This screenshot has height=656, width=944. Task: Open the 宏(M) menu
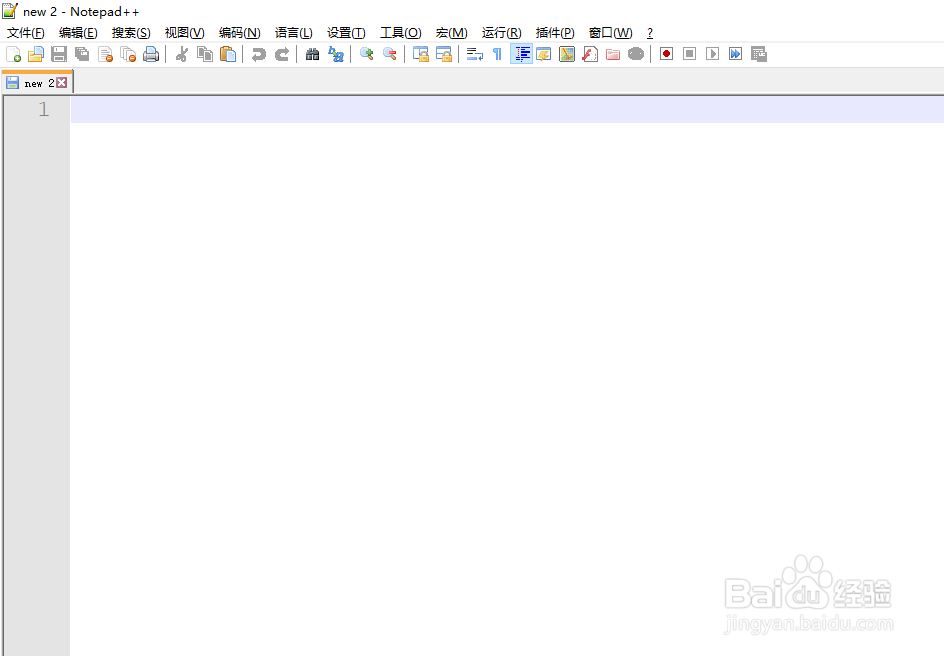[x=452, y=32]
